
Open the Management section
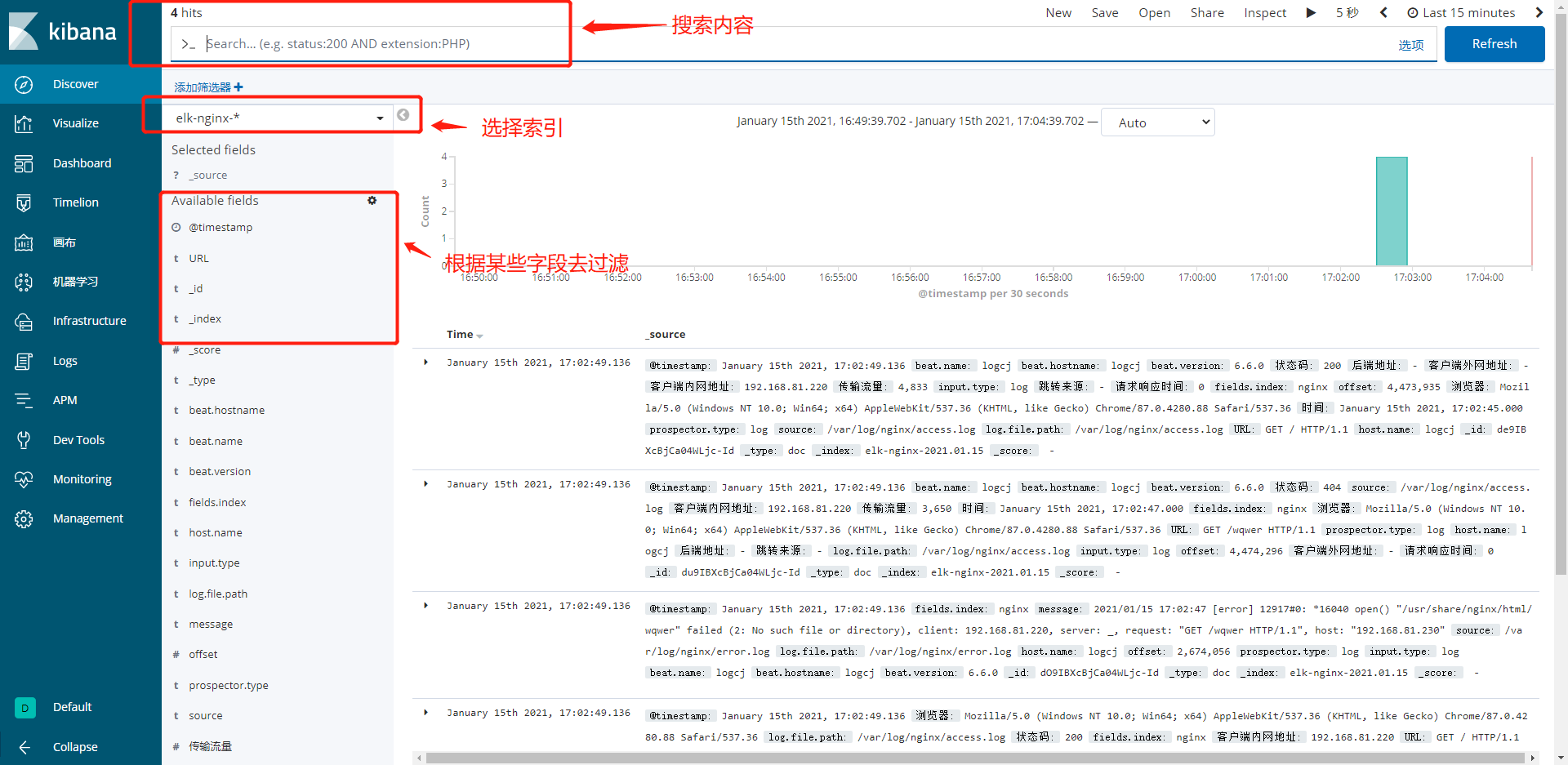(87, 518)
